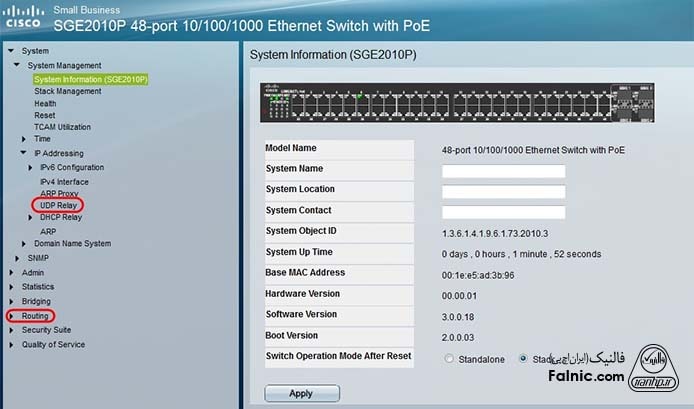Viewport: 694px width, 409px height.
Task: Expand the DHCP Relay node
Action: pos(31,217)
